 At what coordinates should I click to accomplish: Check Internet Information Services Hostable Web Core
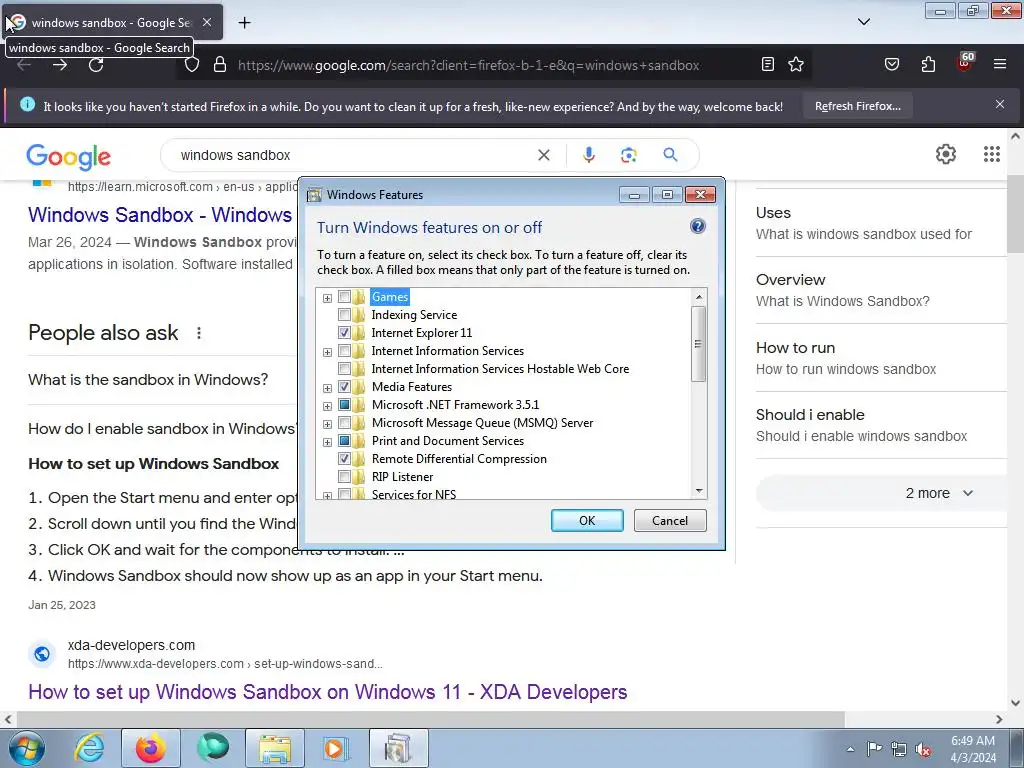click(344, 369)
